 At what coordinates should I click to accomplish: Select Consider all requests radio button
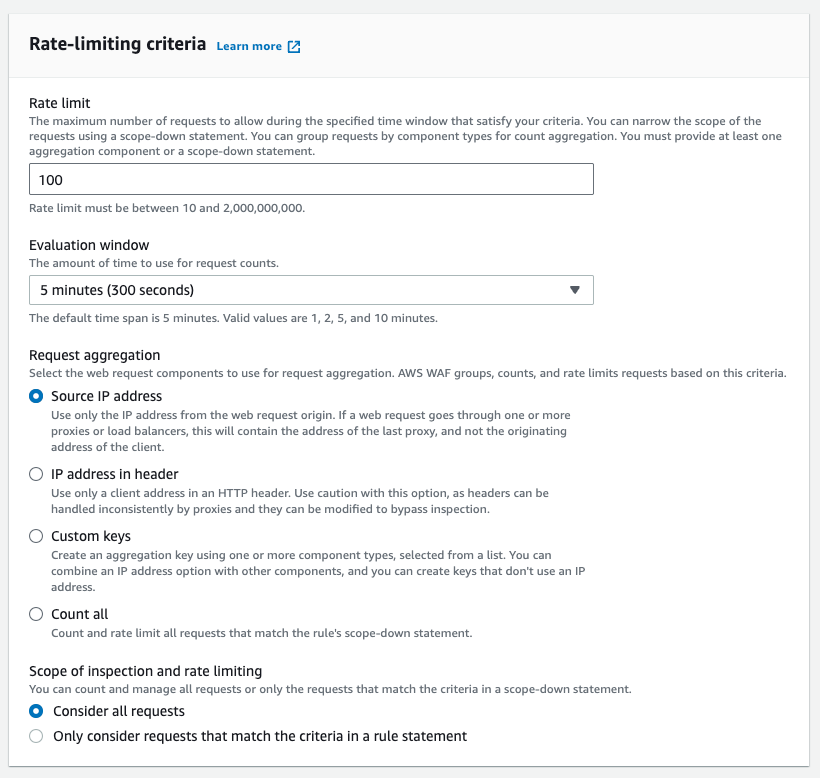pyautogui.click(x=36, y=711)
